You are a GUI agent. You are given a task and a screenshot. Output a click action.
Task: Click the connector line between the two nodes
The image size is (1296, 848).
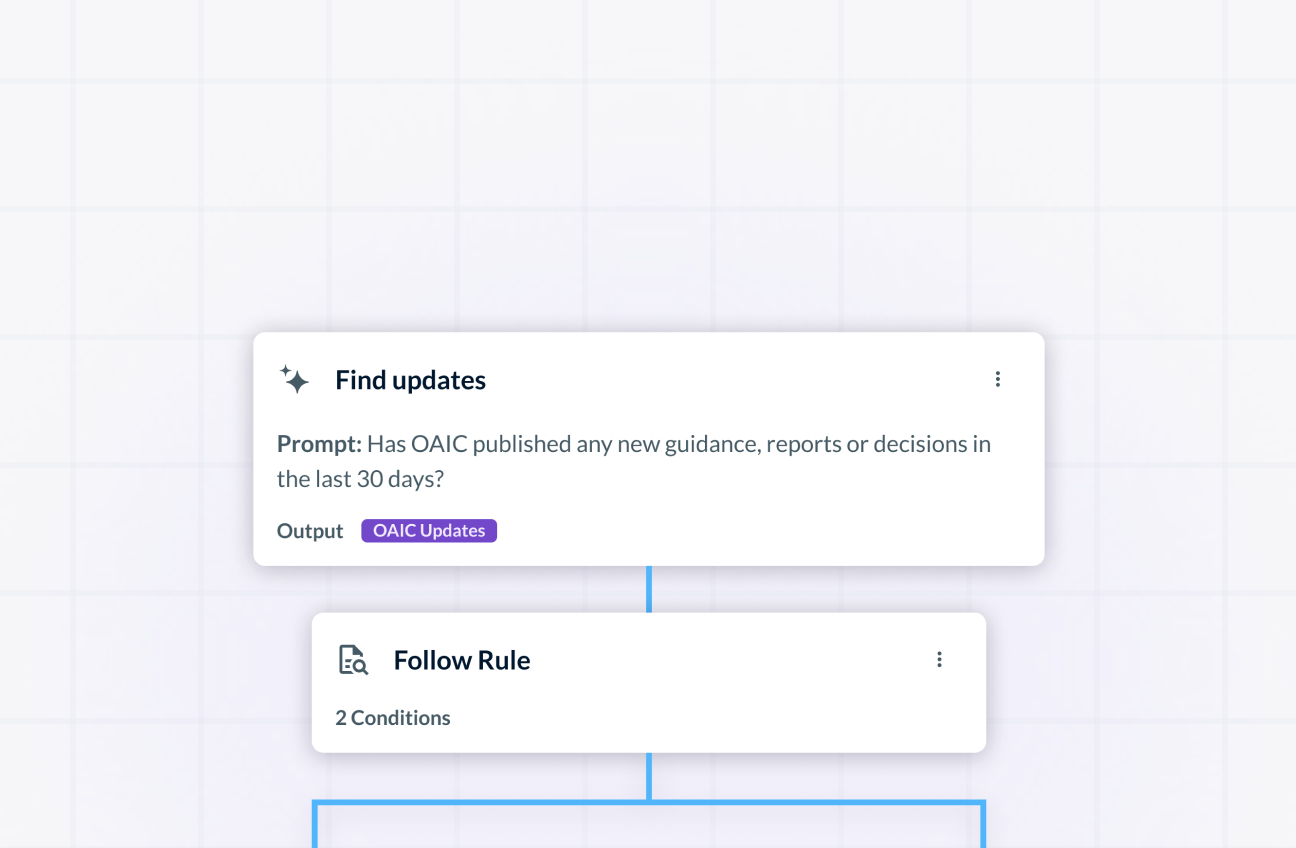(x=648, y=588)
